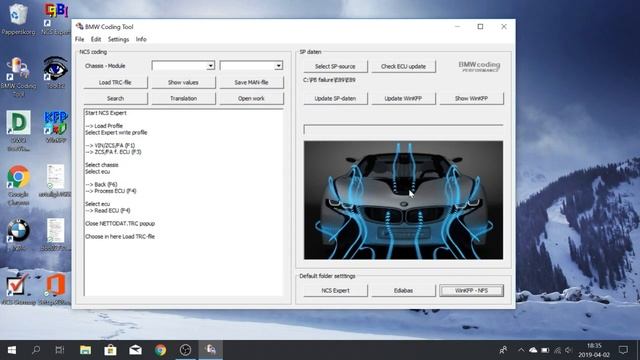Click the SP daten progress bar
The height and width of the screenshot is (360, 640).
(x=403, y=130)
